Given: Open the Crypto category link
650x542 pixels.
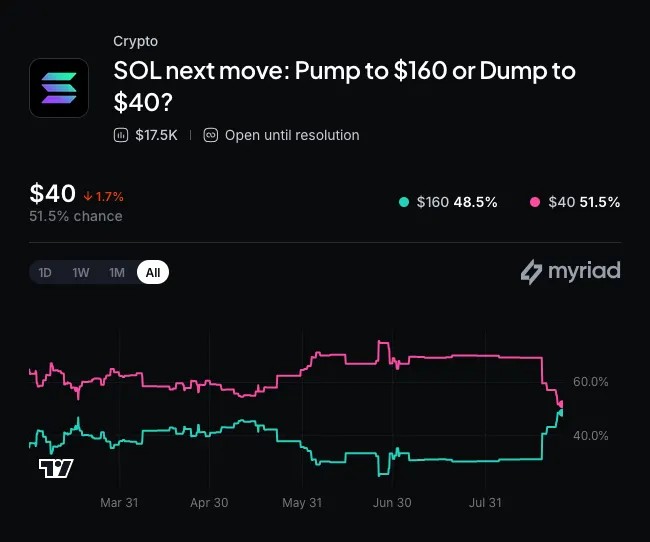Looking at the screenshot, I should [136, 41].
